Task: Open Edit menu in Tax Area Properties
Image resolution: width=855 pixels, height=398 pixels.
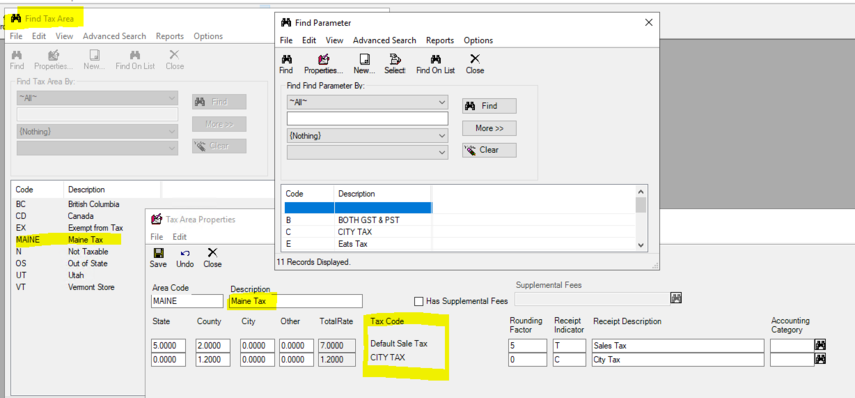Action: [179, 237]
